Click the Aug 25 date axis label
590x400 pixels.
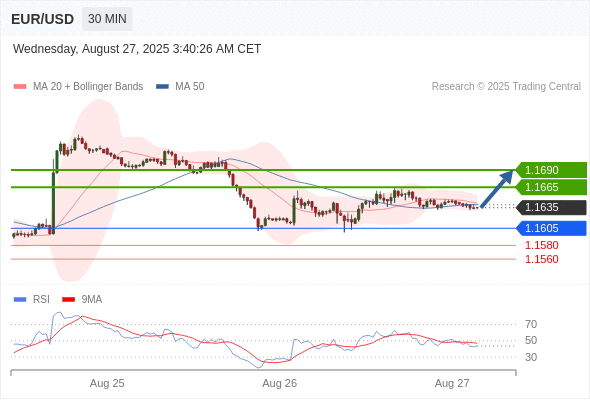107,383
